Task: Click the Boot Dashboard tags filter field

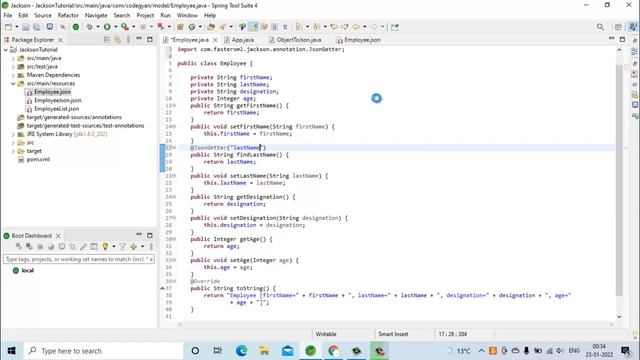Action: 79,259
